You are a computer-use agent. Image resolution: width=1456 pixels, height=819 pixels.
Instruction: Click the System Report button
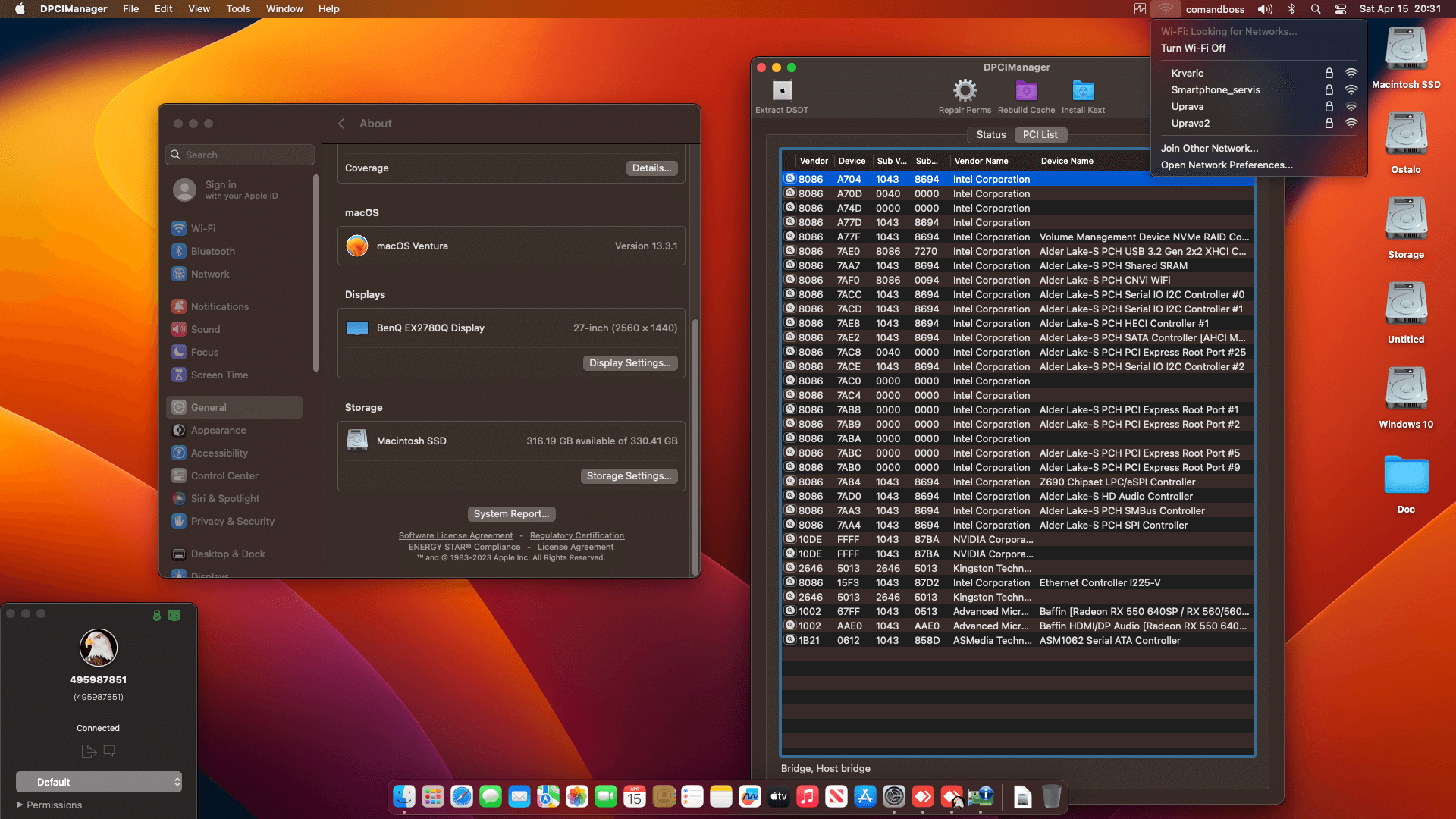(511, 513)
